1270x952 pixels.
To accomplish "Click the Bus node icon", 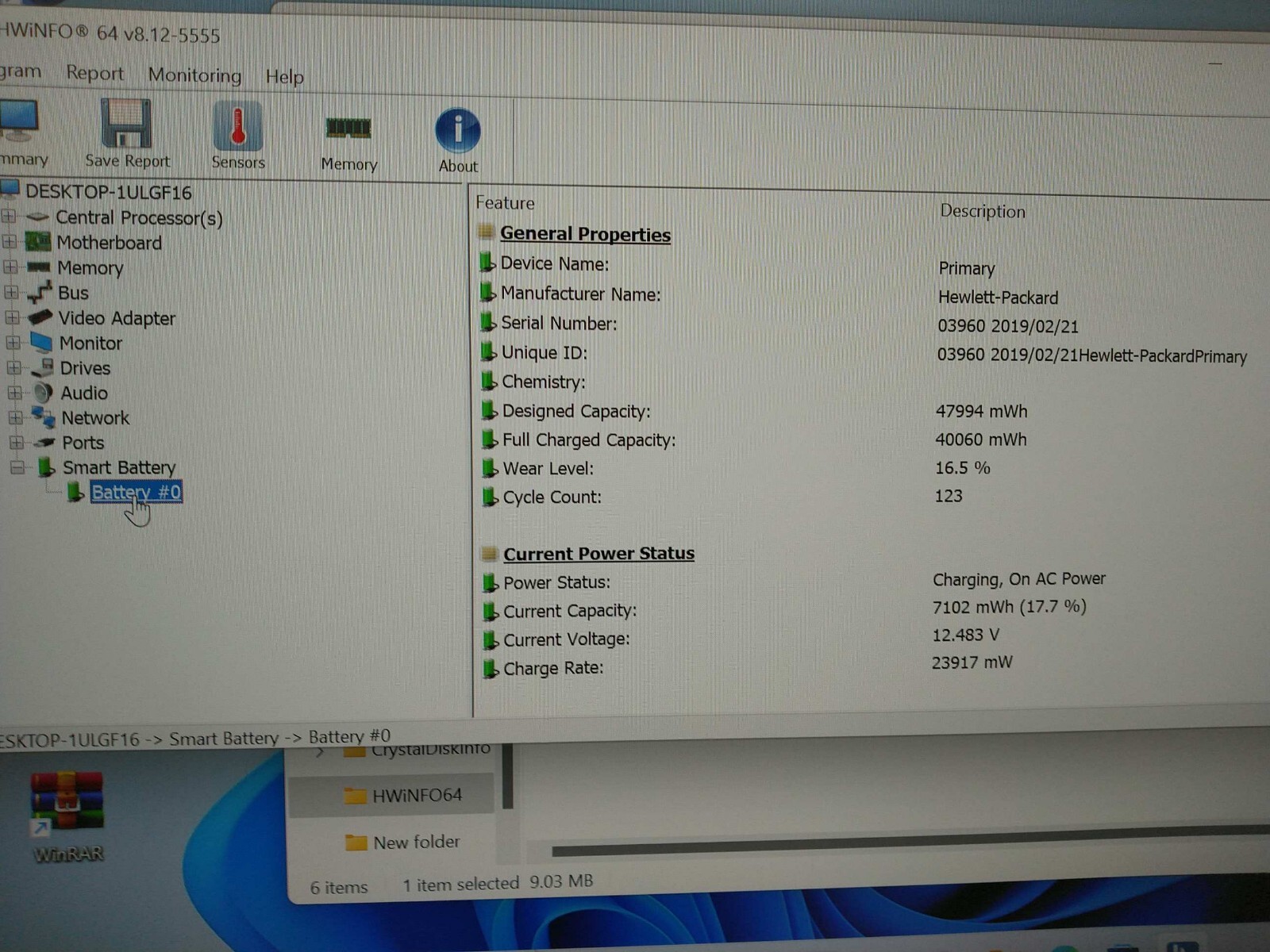I will tap(39, 292).
